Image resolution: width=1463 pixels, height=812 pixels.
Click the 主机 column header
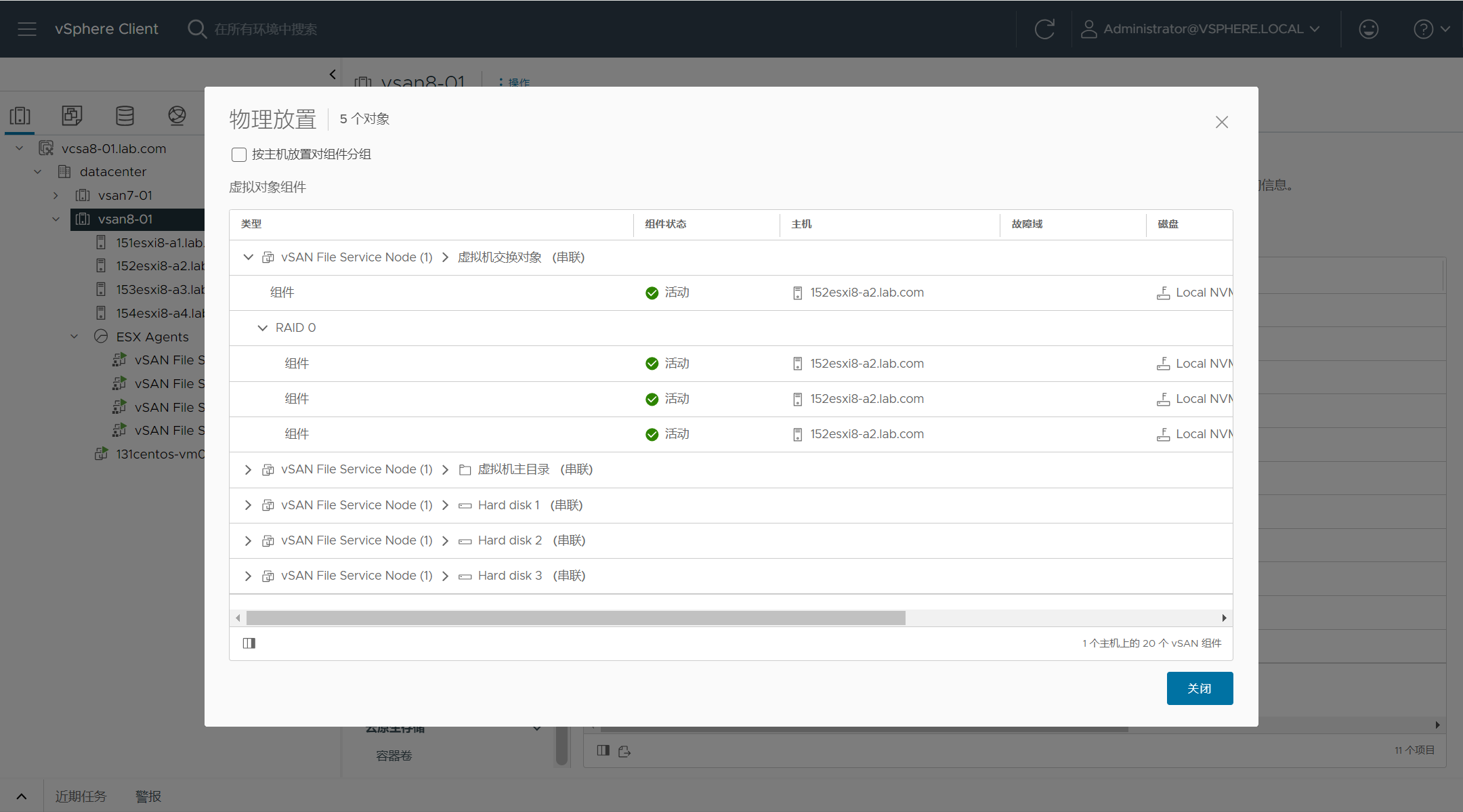(801, 224)
